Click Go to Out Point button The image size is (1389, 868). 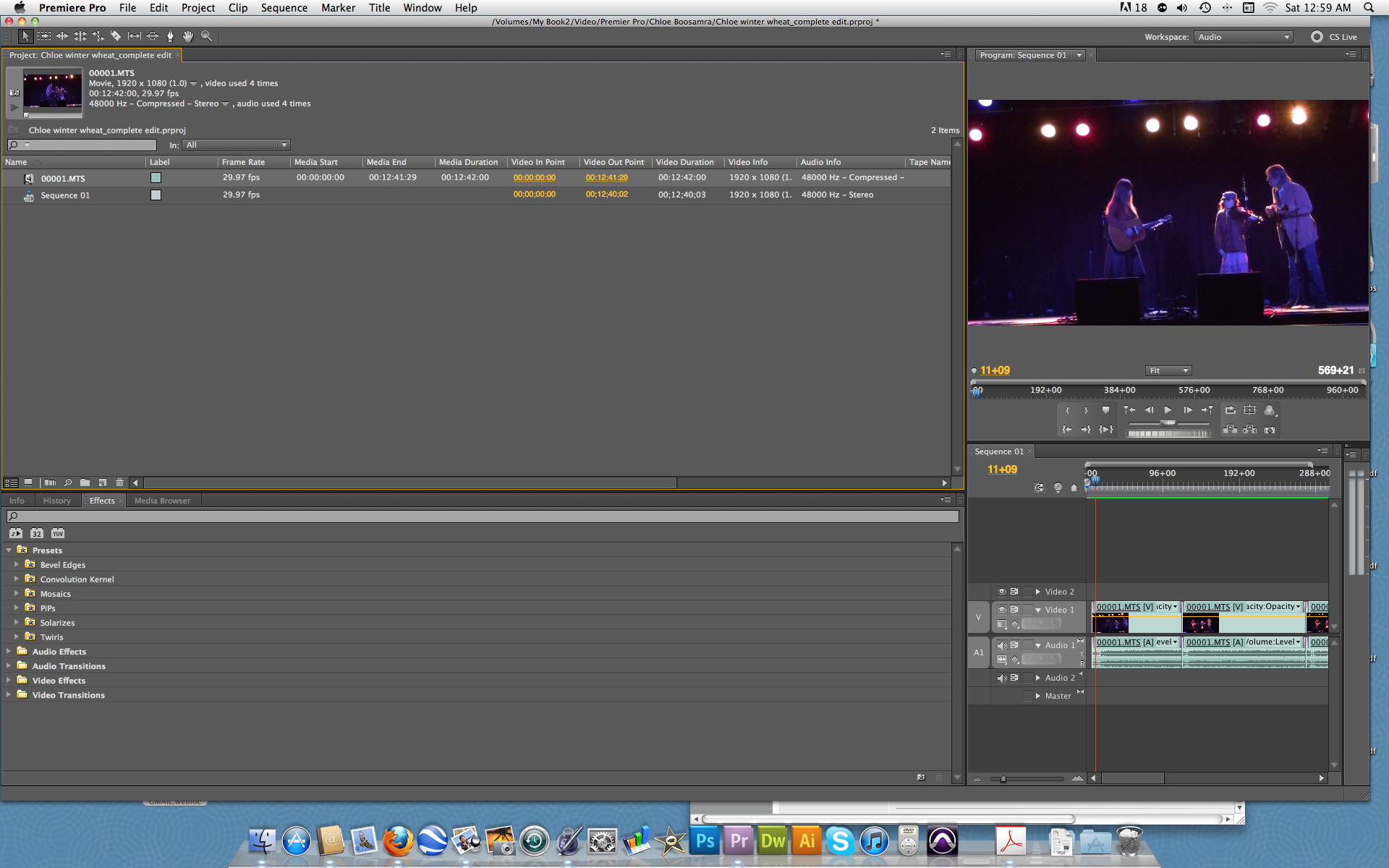pos(1086,430)
